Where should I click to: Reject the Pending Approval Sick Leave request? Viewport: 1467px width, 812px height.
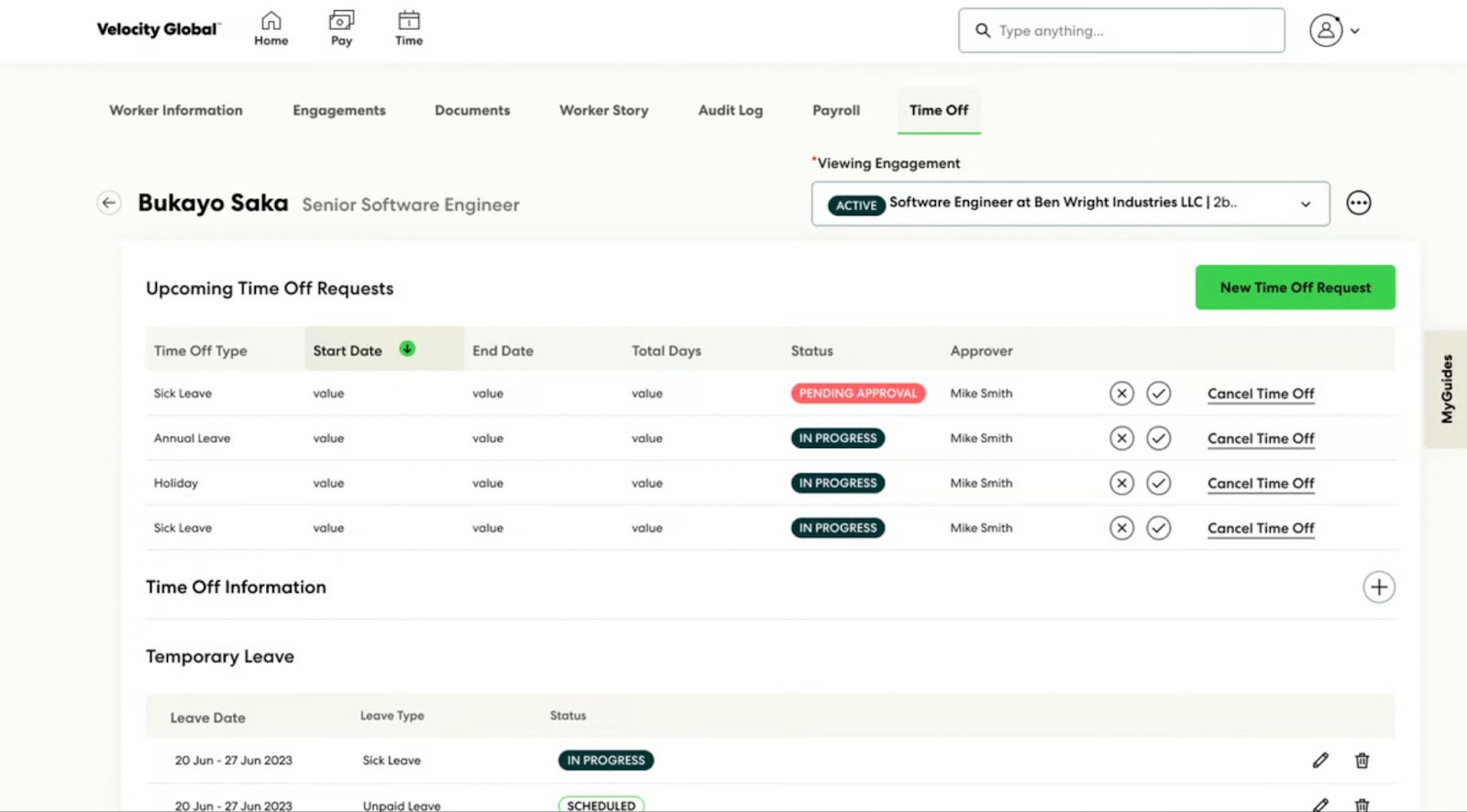(1121, 393)
